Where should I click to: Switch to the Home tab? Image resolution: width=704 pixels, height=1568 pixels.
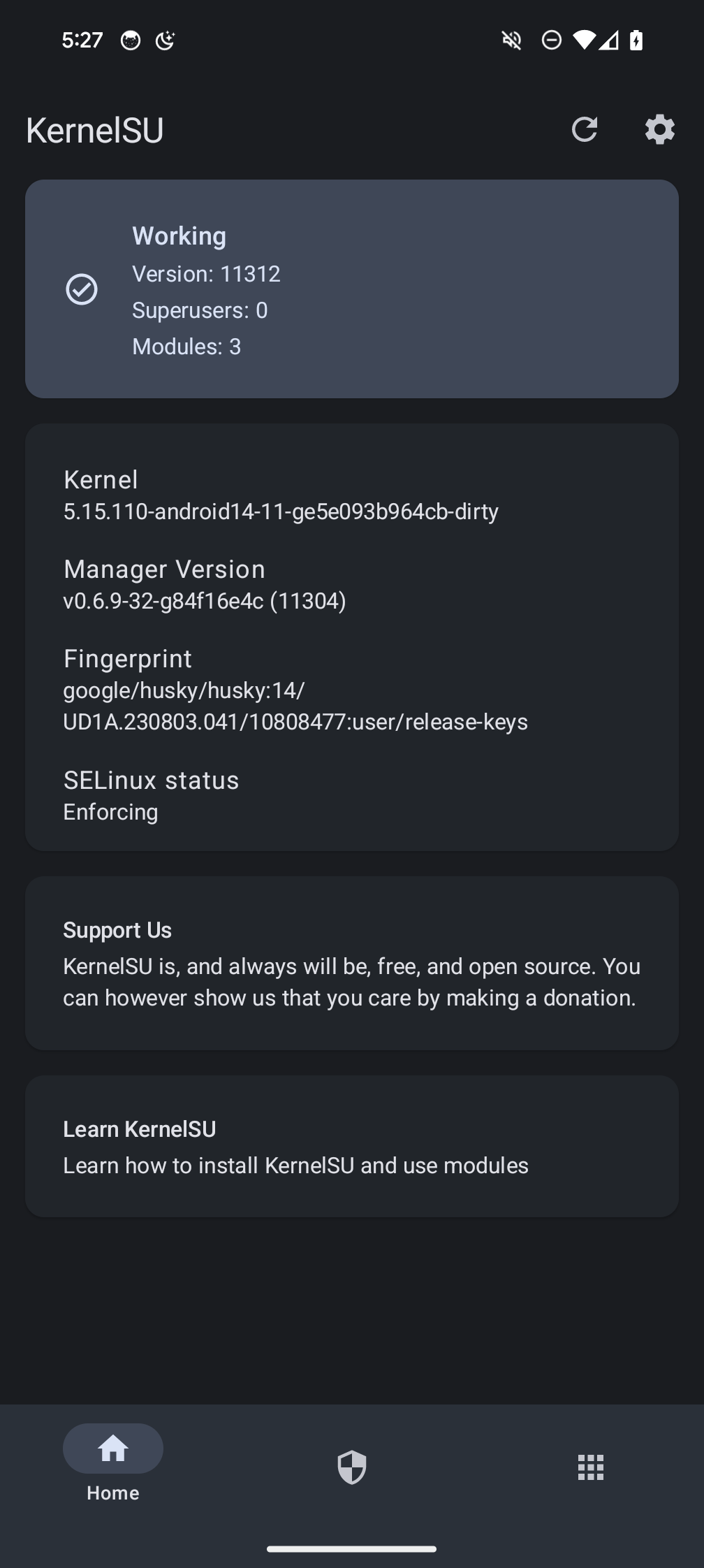[112, 1464]
